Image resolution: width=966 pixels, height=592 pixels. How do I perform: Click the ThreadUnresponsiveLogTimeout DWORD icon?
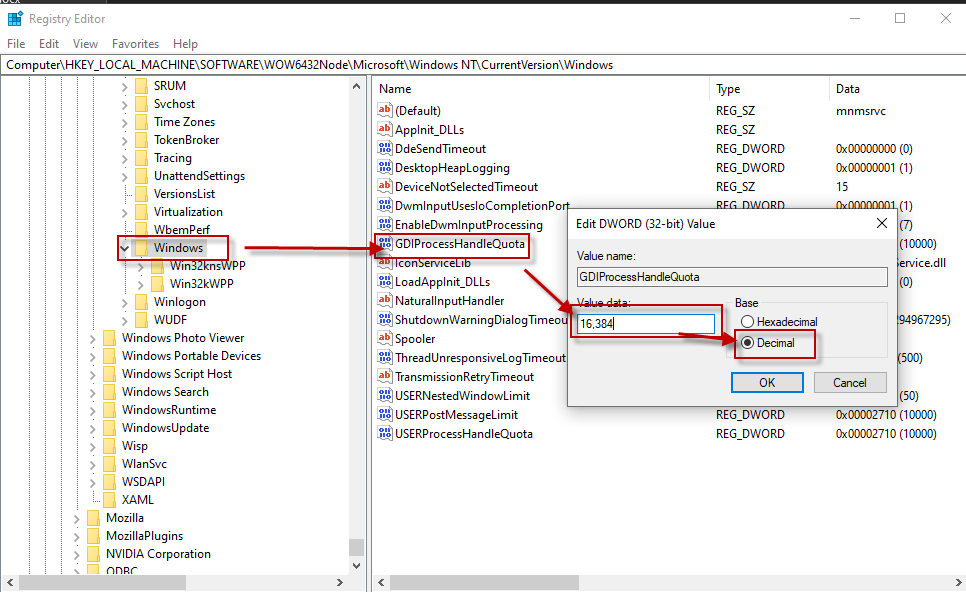click(x=385, y=357)
